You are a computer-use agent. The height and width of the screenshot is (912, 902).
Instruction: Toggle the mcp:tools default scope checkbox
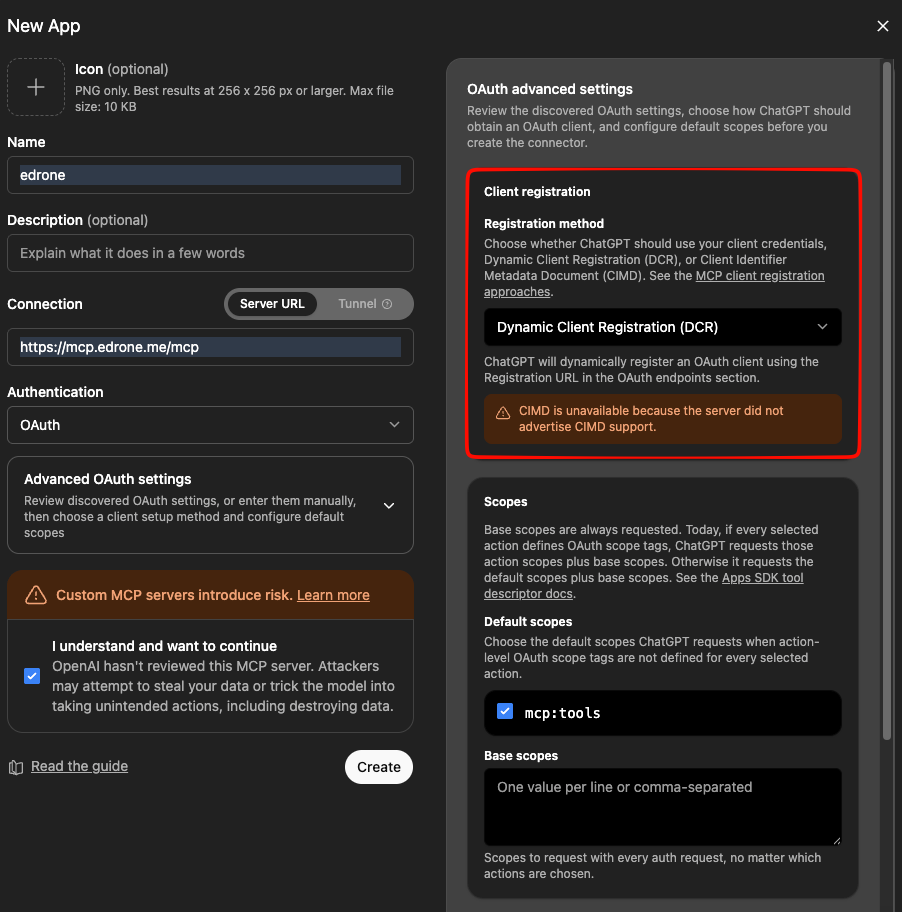[x=505, y=711]
